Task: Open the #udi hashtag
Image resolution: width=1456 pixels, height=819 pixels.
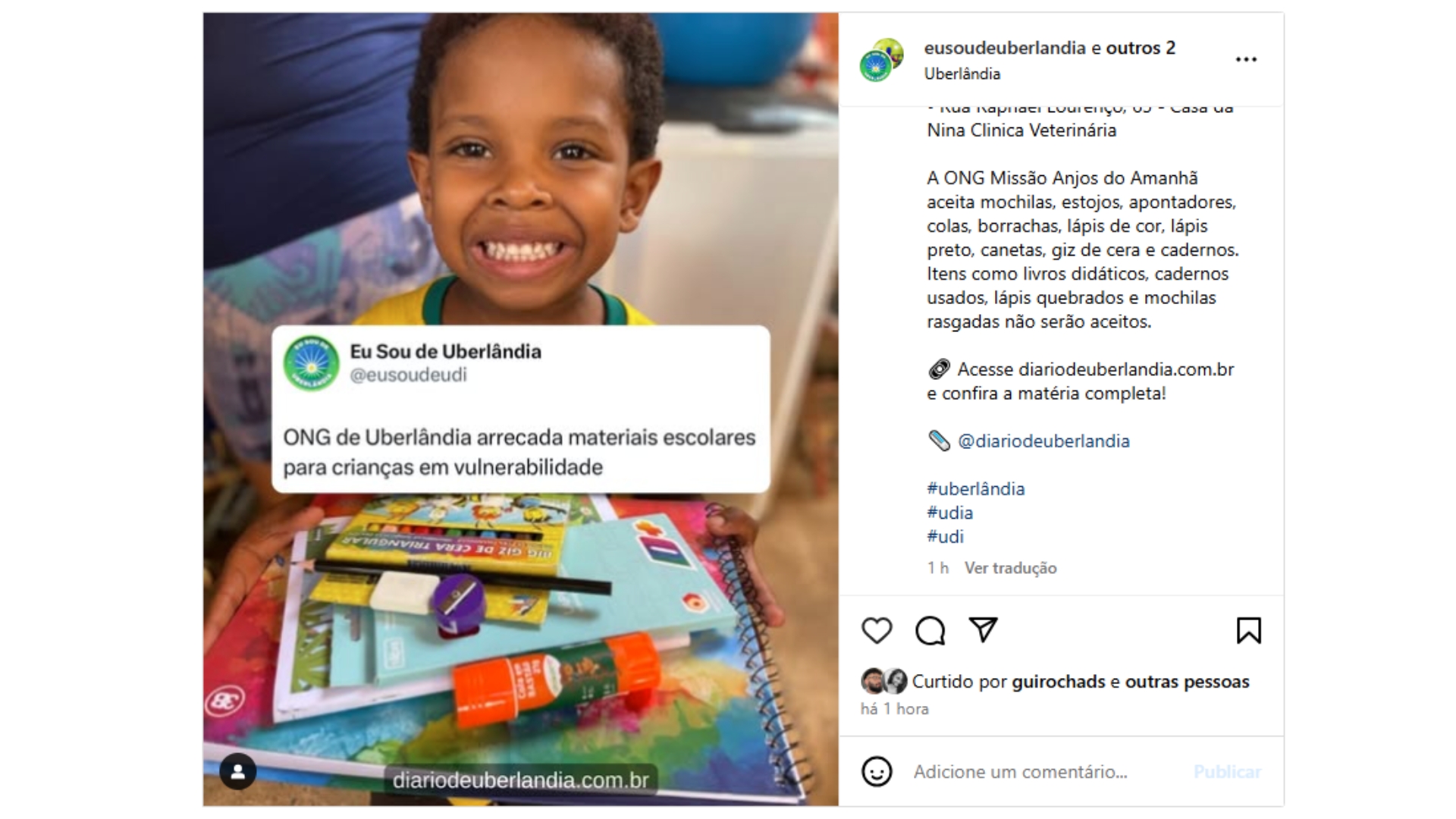Action: click(x=945, y=536)
